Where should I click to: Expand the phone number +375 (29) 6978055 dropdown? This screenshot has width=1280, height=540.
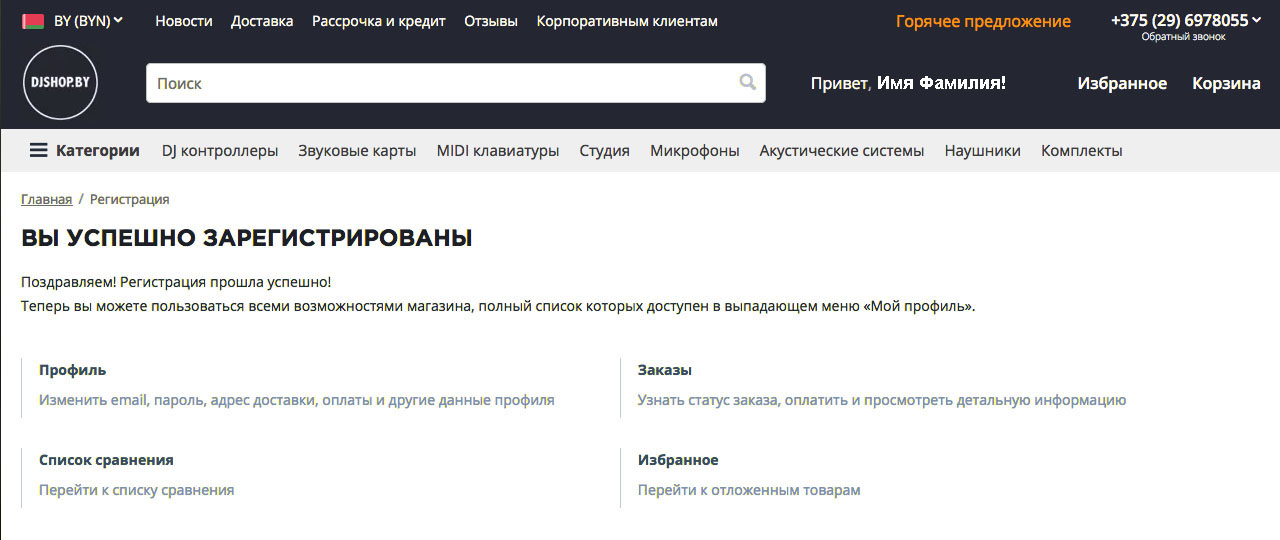tap(1186, 20)
